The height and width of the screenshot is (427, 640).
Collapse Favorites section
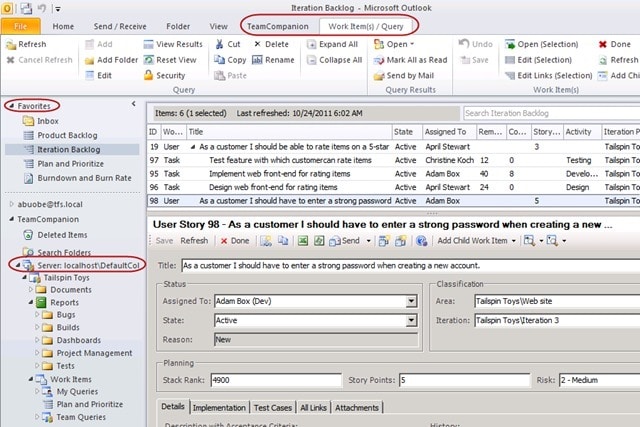[12, 106]
